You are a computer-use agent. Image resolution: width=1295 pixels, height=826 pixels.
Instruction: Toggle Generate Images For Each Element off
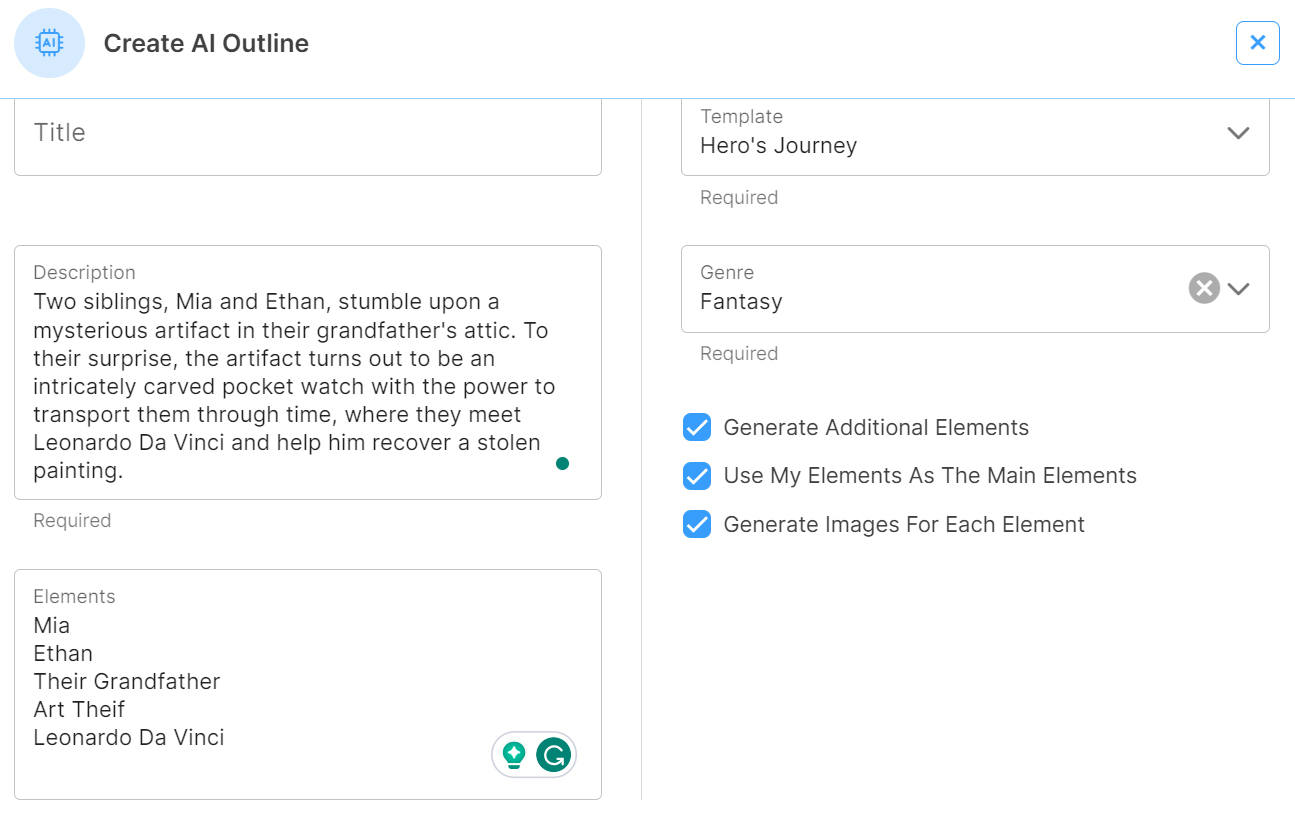coord(697,524)
